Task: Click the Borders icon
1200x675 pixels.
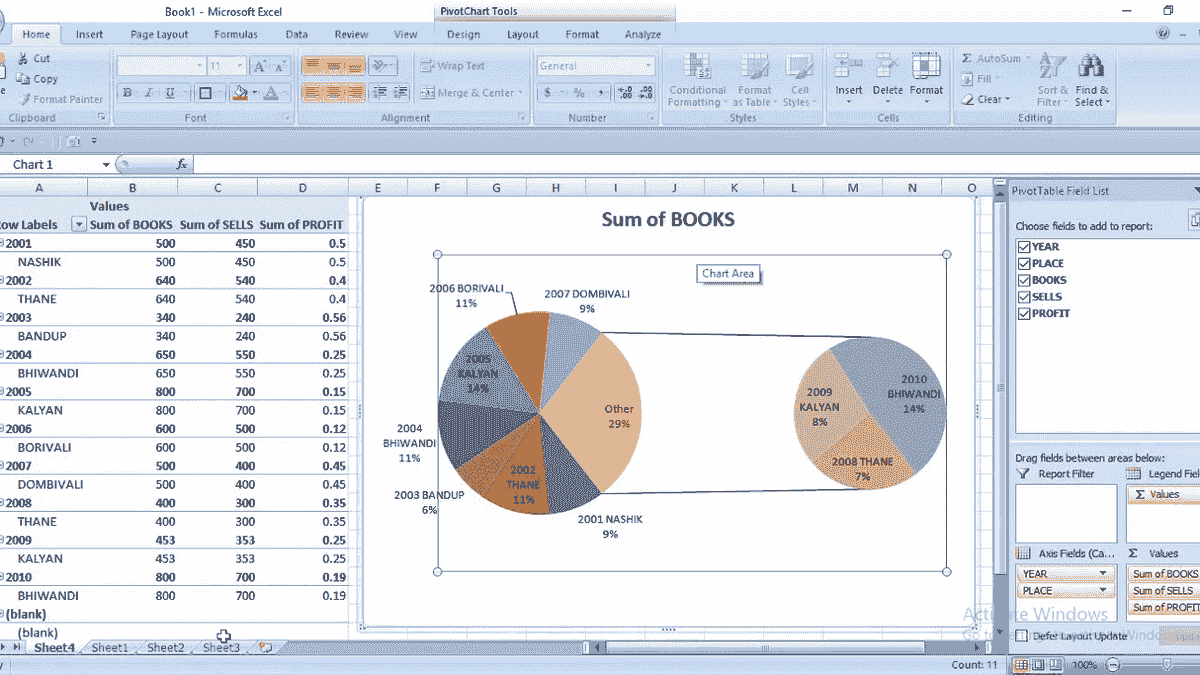Action: point(205,93)
